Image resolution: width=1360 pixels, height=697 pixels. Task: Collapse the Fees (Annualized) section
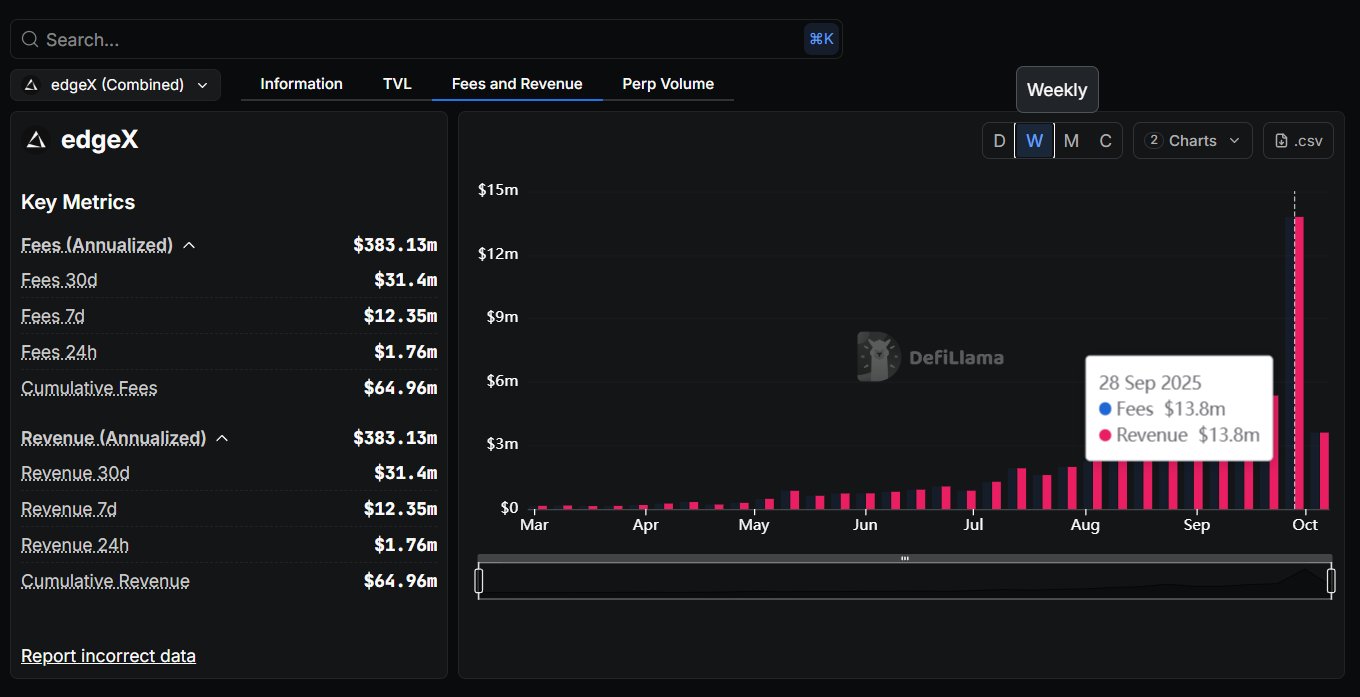tap(189, 244)
